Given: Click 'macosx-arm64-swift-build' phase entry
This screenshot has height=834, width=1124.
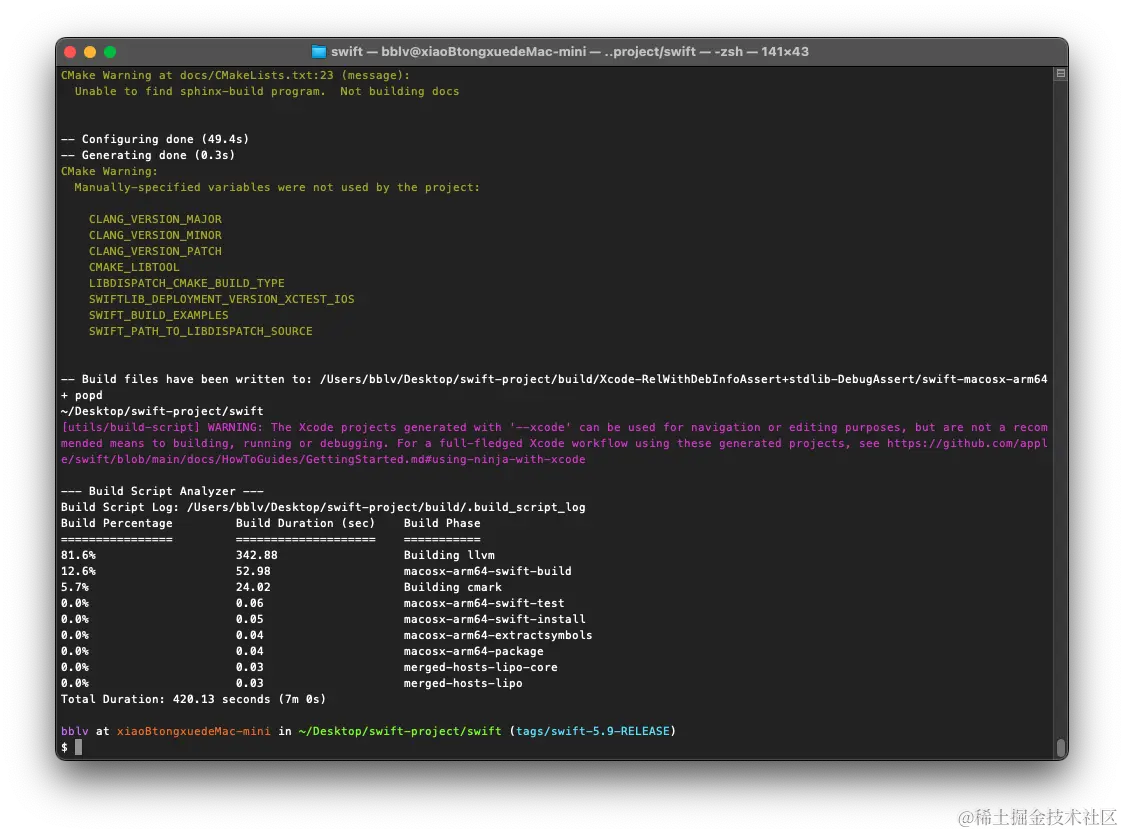Looking at the screenshot, I should (487, 571).
